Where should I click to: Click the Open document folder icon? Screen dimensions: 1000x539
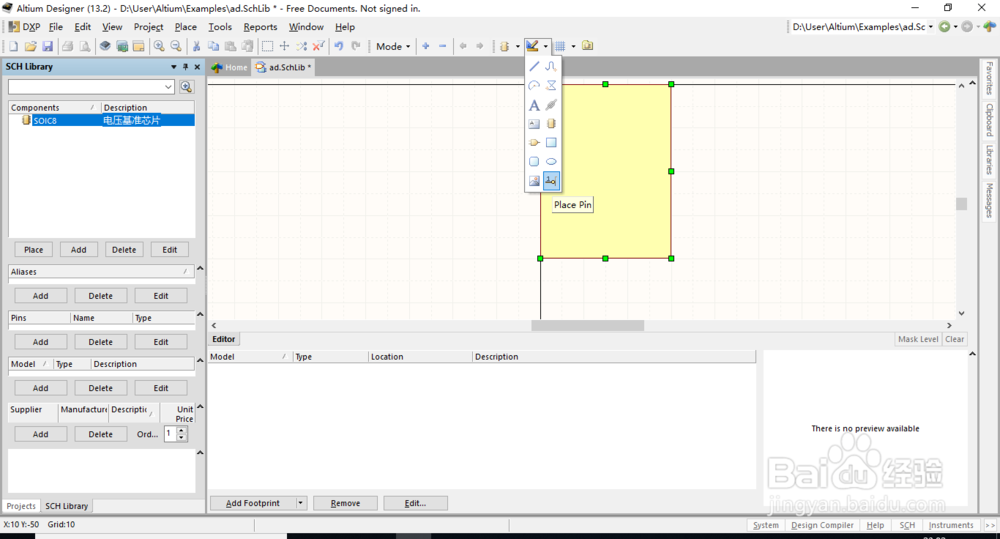(x=31, y=46)
